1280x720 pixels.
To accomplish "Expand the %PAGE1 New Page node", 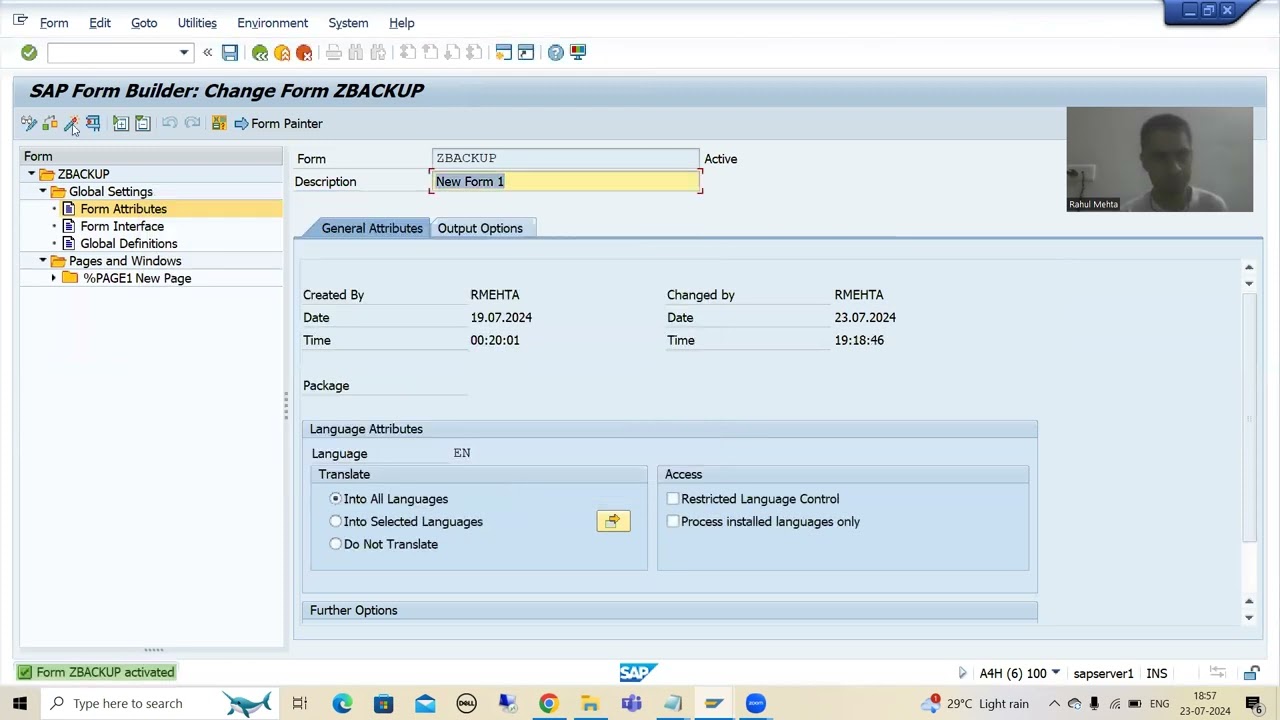I will 54,278.
